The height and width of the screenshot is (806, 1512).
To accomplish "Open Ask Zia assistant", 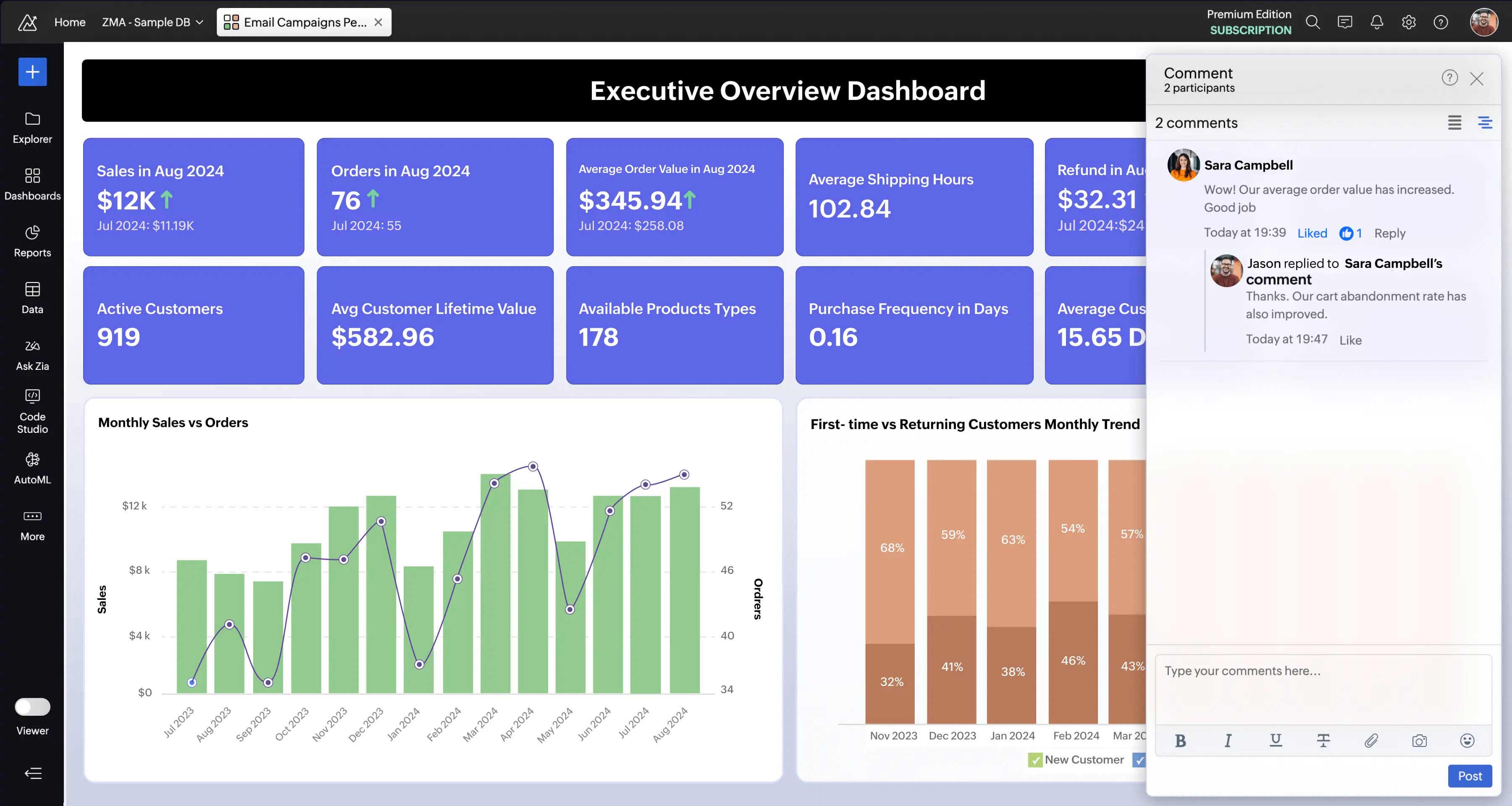I will [x=32, y=355].
